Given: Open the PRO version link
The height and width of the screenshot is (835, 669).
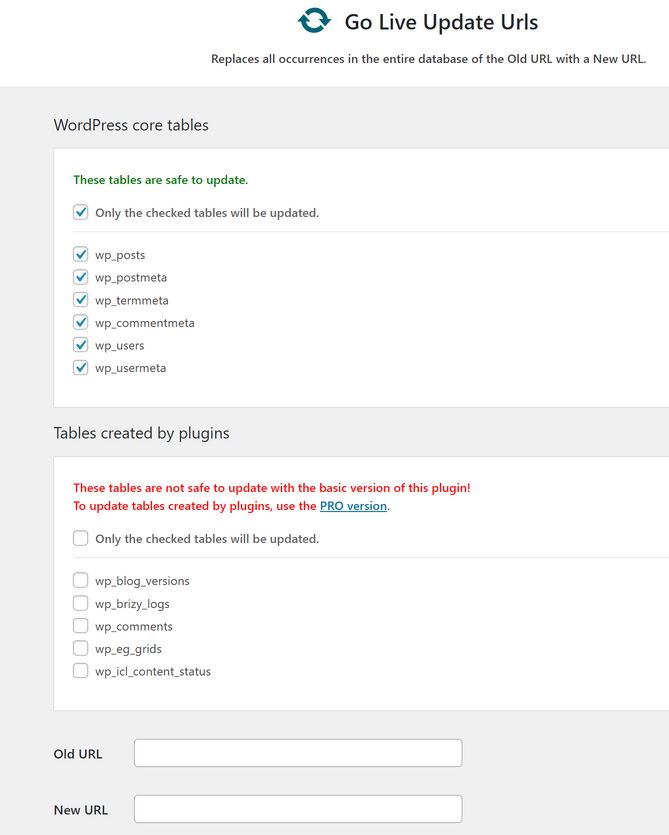Looking at the screenshot, I should click(x=353, y=506).
